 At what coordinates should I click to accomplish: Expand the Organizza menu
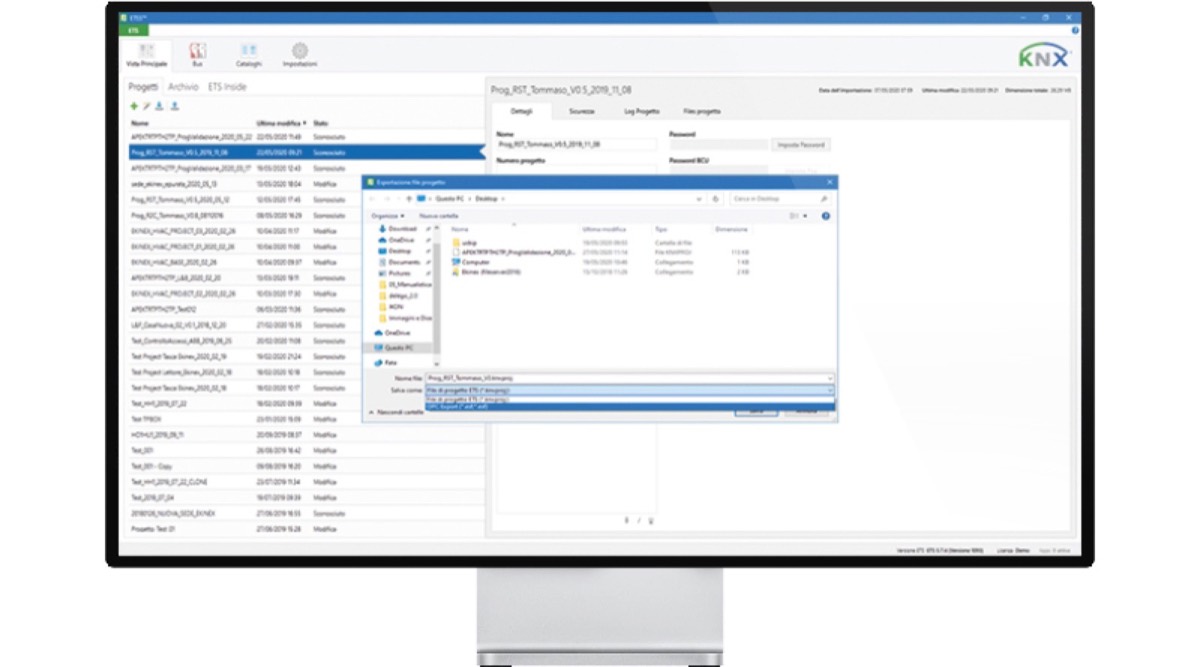(387, 215)
